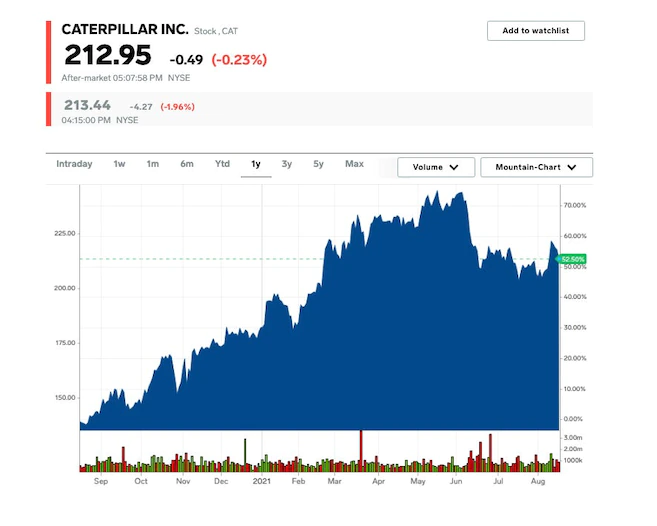The height and width of the screenshot is (526, 657).
Task: Switch chart to Max range
Action: coord(354,164)
